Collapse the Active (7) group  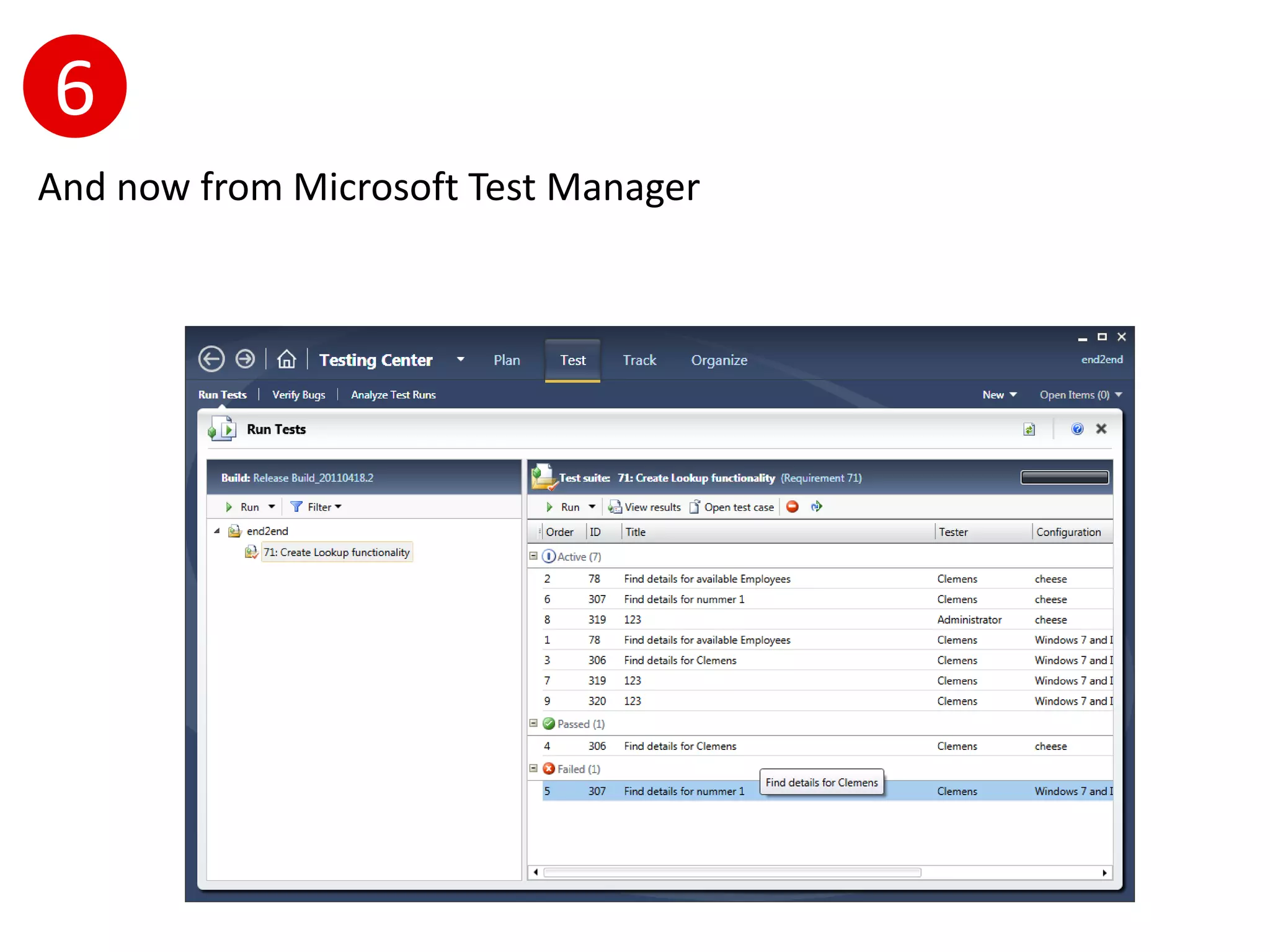pyautogui.click(x=533, y=556)
